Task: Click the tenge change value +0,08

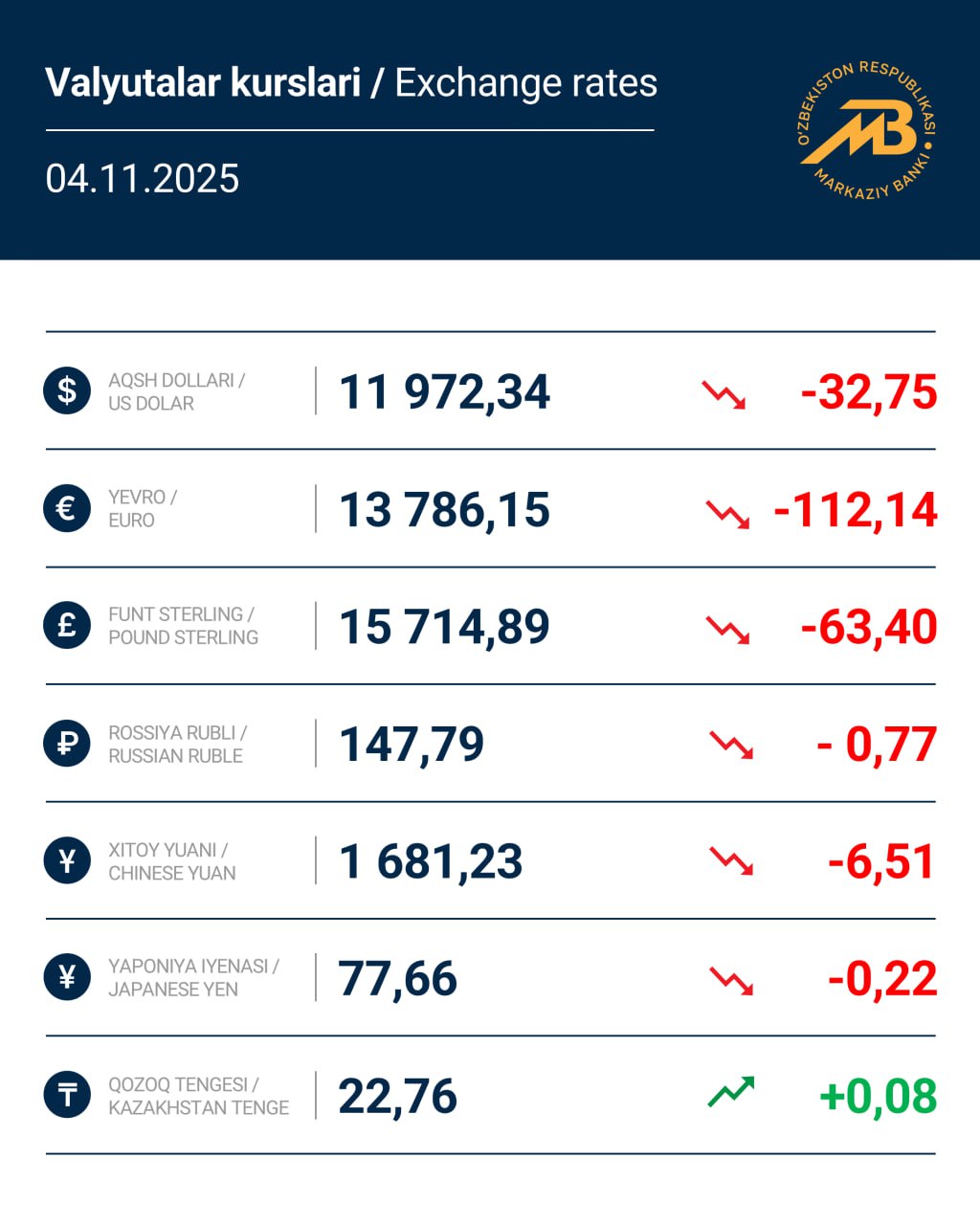Action: [878, 1097]
